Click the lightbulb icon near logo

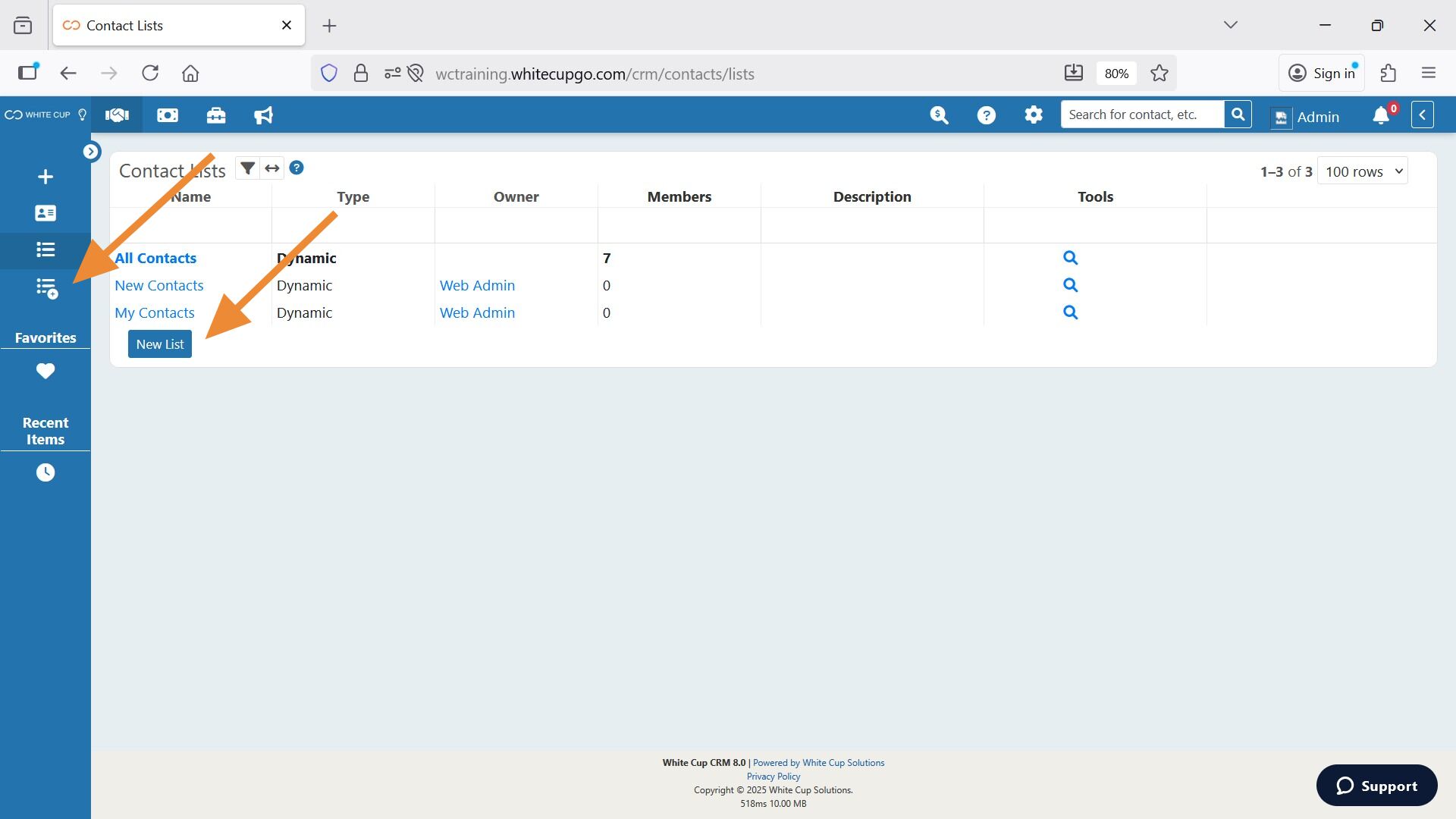[83, 115]
